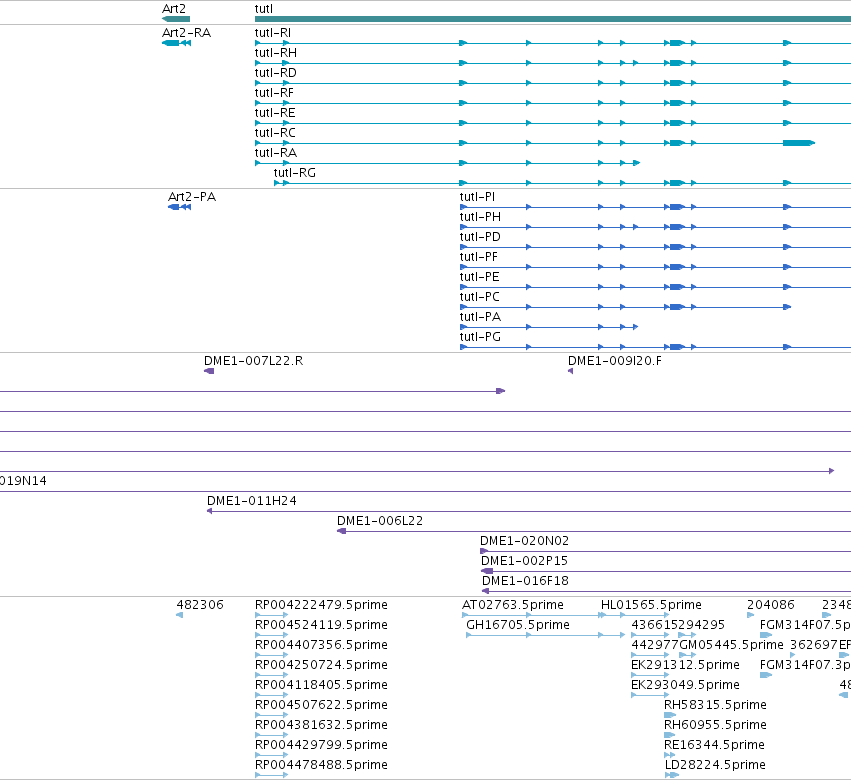
Task: Click the DME1-011H24 BAC label
Action: pos(251,500)
